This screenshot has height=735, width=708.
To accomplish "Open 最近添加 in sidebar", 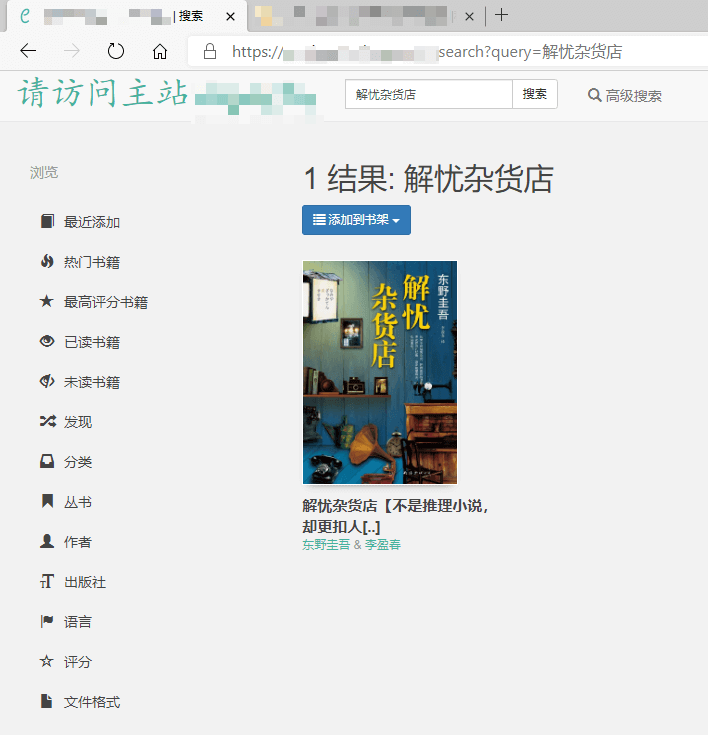I will coord(92,222).
